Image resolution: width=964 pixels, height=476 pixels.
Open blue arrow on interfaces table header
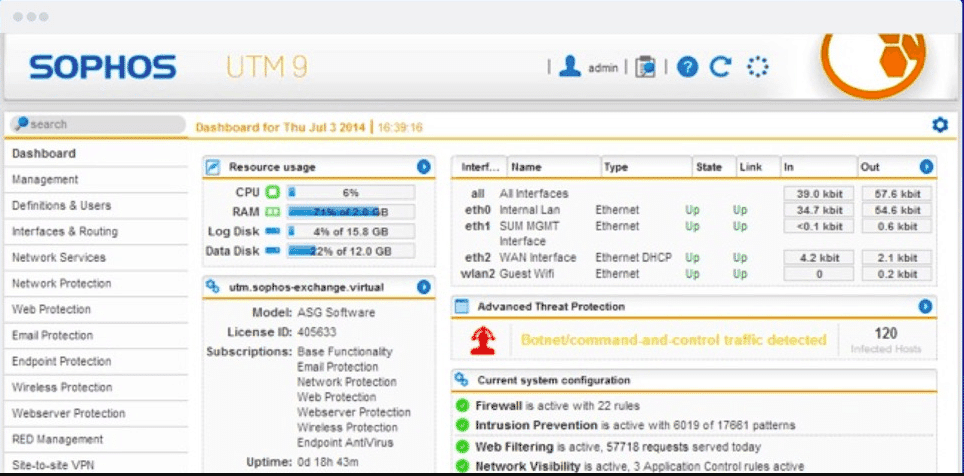926,167
